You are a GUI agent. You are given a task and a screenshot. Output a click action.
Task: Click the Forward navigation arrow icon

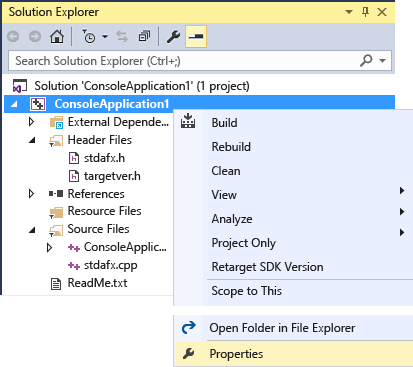pyautogui.click(x=35, y=36)
